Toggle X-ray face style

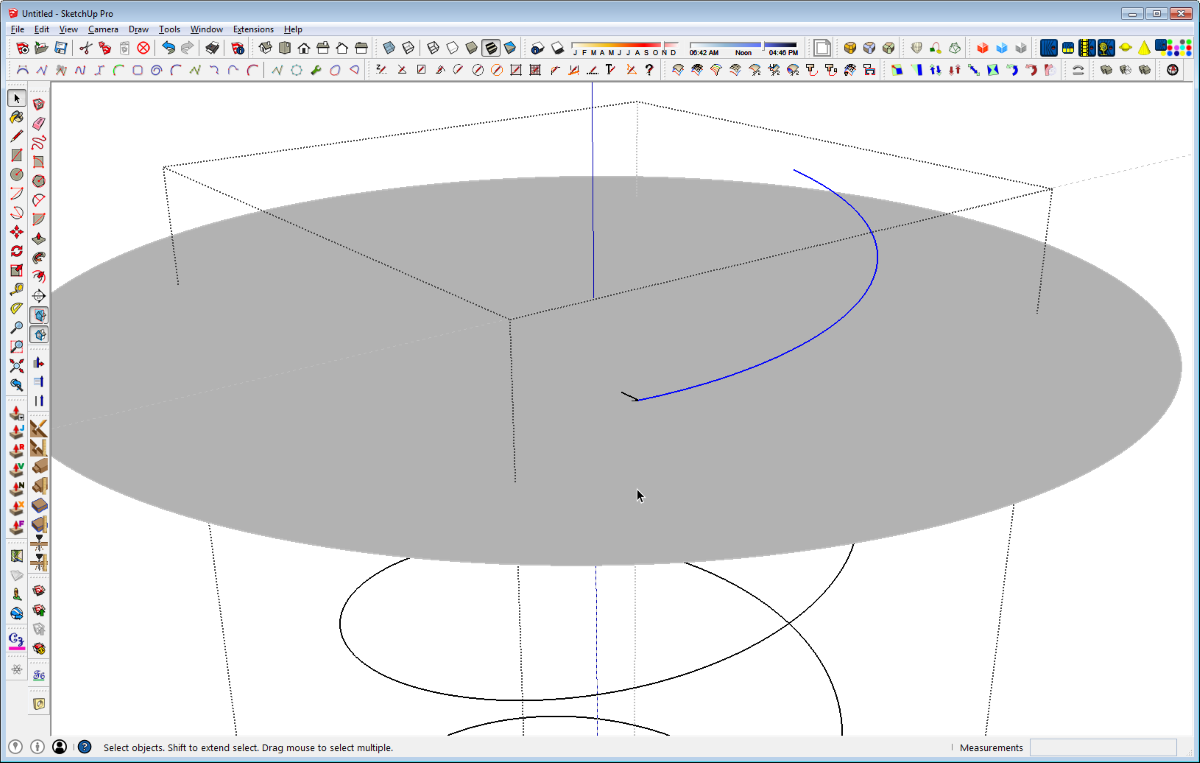coord(389,48)
